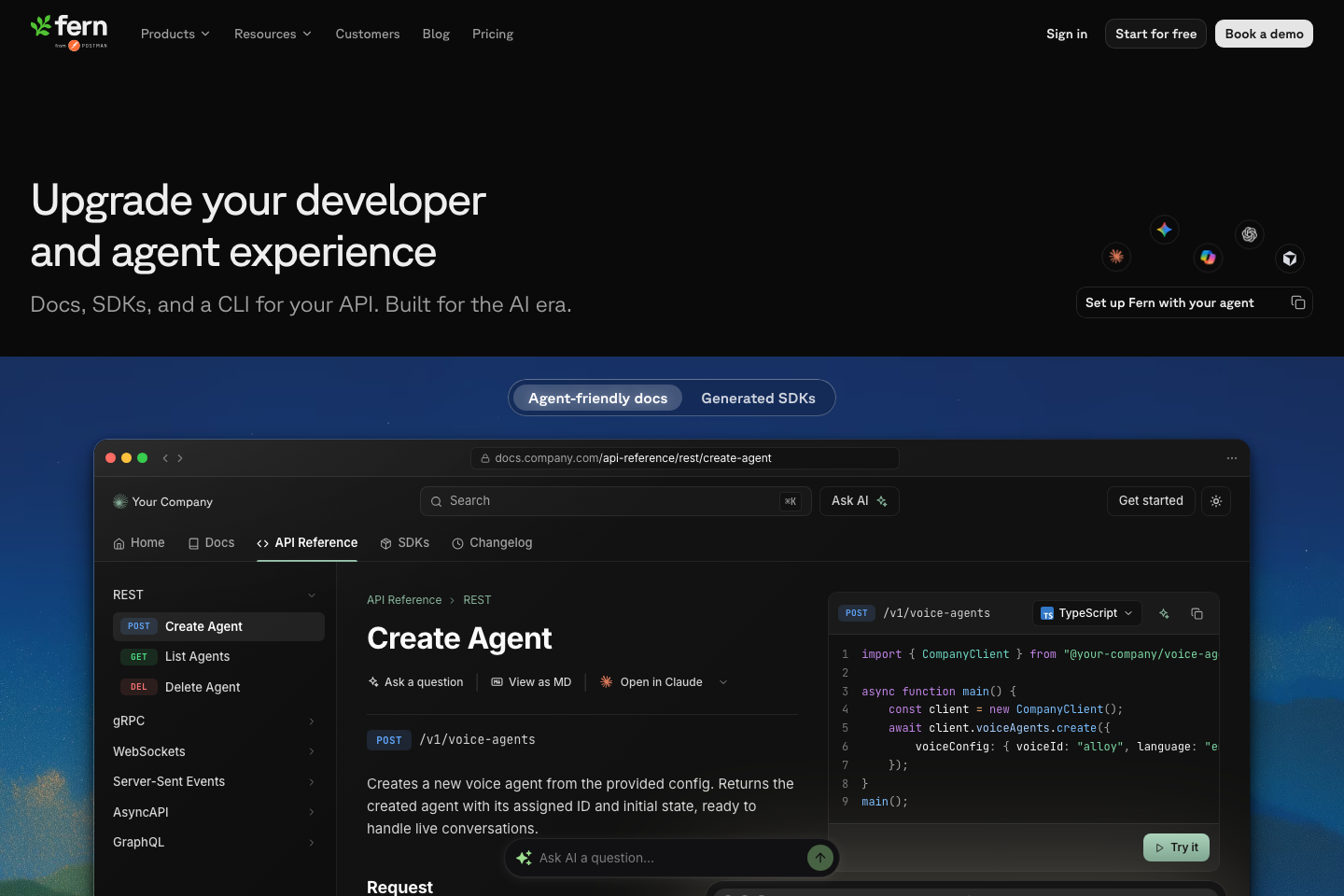This screenshot has height=896, width=1344.
Task: Click the Fern logo
Action: pyautogui.click(x=69, y=32)
